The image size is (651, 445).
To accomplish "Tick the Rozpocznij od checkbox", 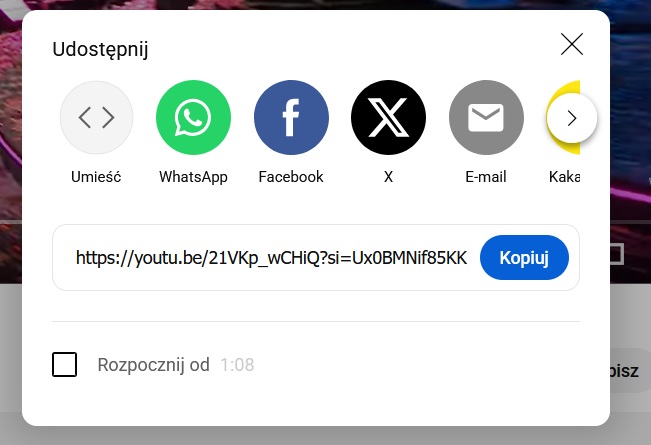I will point(64,364).
